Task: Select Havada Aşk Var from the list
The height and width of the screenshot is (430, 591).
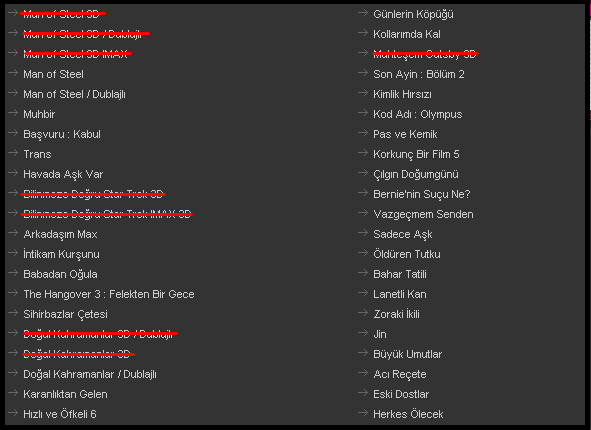Action: 63,174
